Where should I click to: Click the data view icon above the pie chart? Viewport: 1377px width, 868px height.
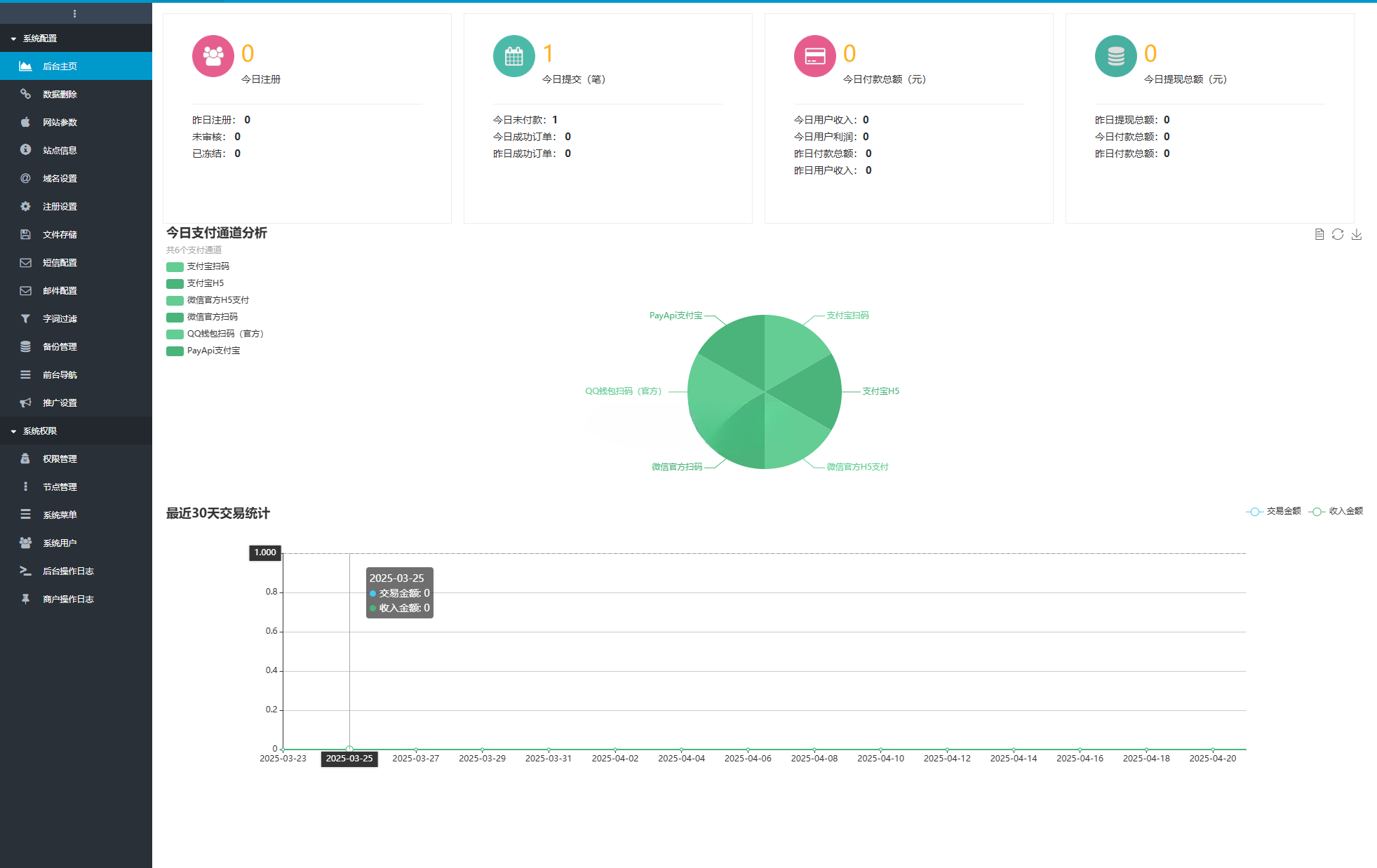tap(1319, 234)
